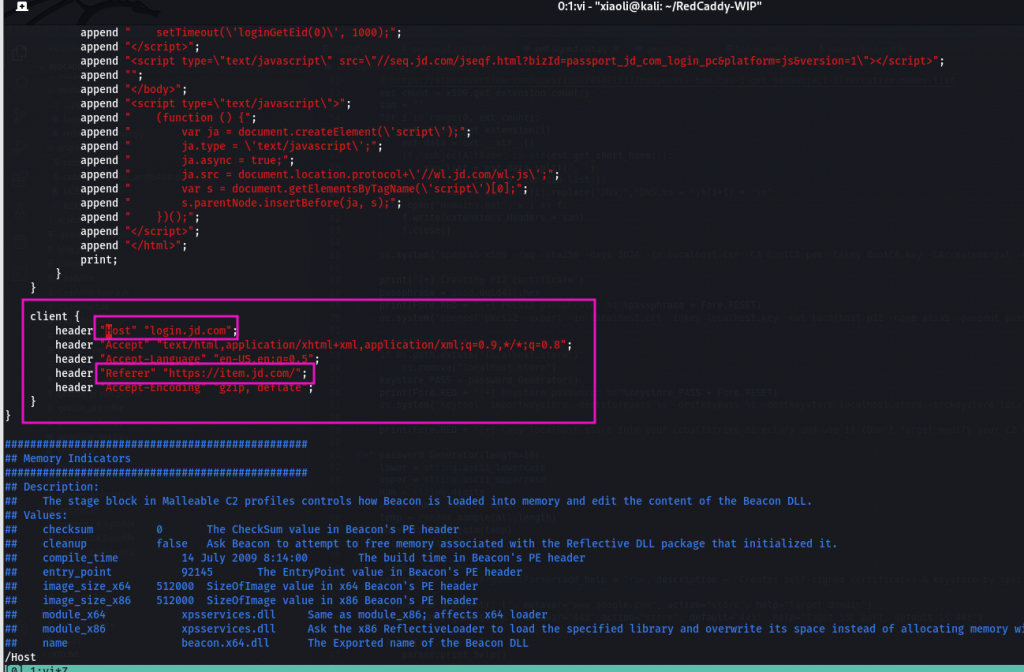The width and height of the screenshot is (1024, 672).
Task: Click the document.createElement('script') line
Action: click(276, 132)
